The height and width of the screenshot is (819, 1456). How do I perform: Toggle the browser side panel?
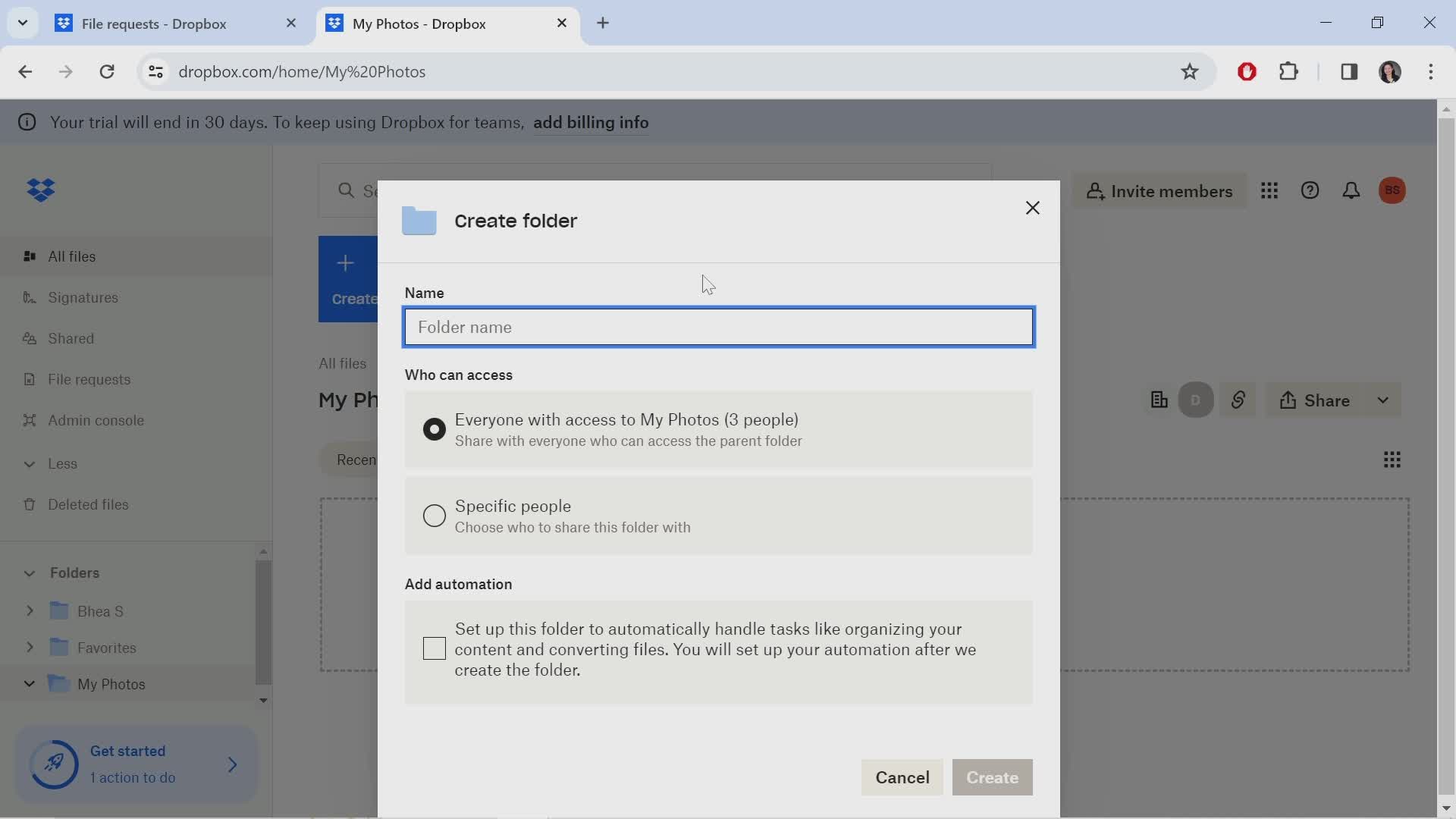(1348, 72)
